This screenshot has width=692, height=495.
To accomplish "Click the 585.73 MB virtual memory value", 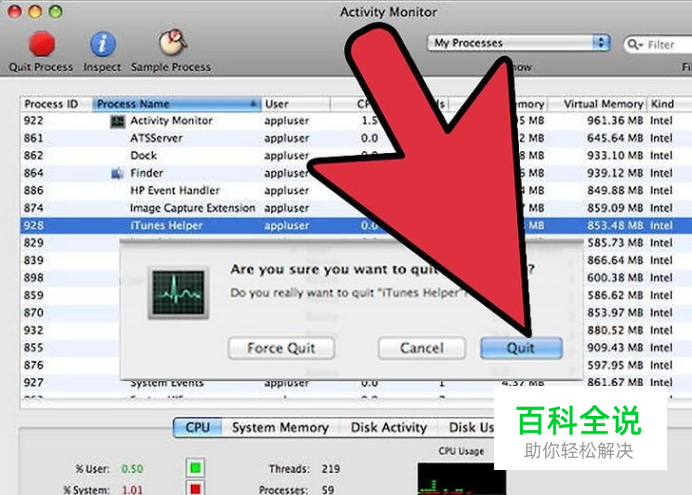I will [615, 243].
